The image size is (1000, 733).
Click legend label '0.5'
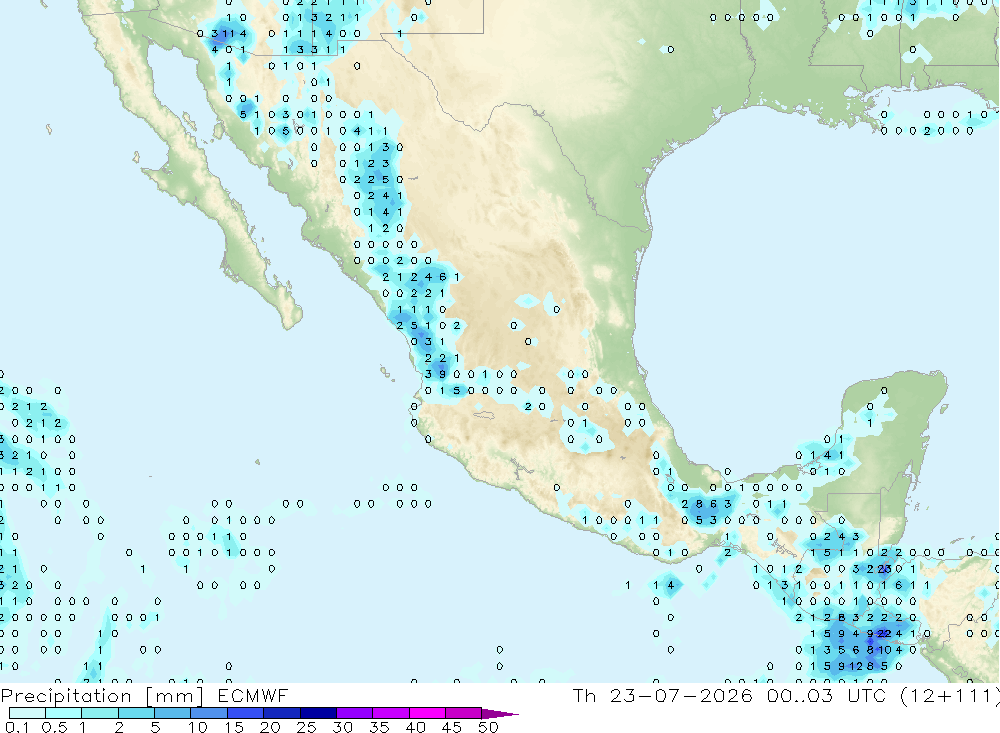pos(54,727)
